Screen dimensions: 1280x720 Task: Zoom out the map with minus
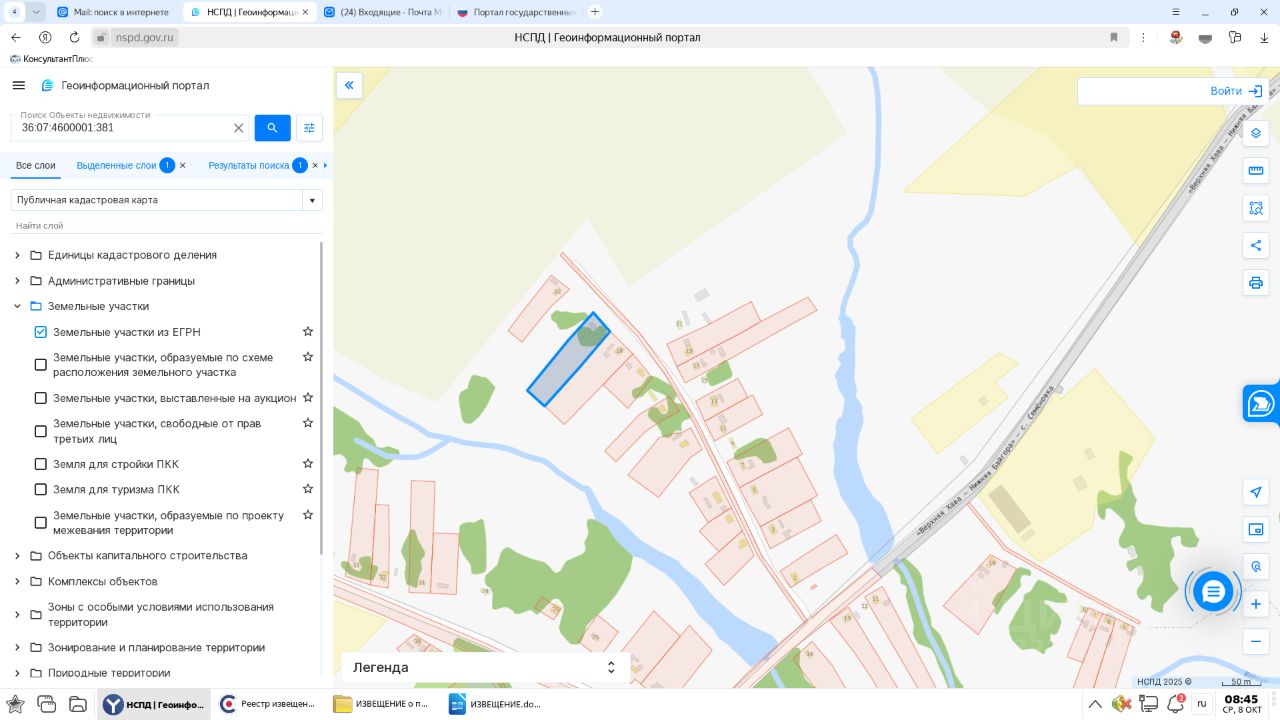point(1256,641)
